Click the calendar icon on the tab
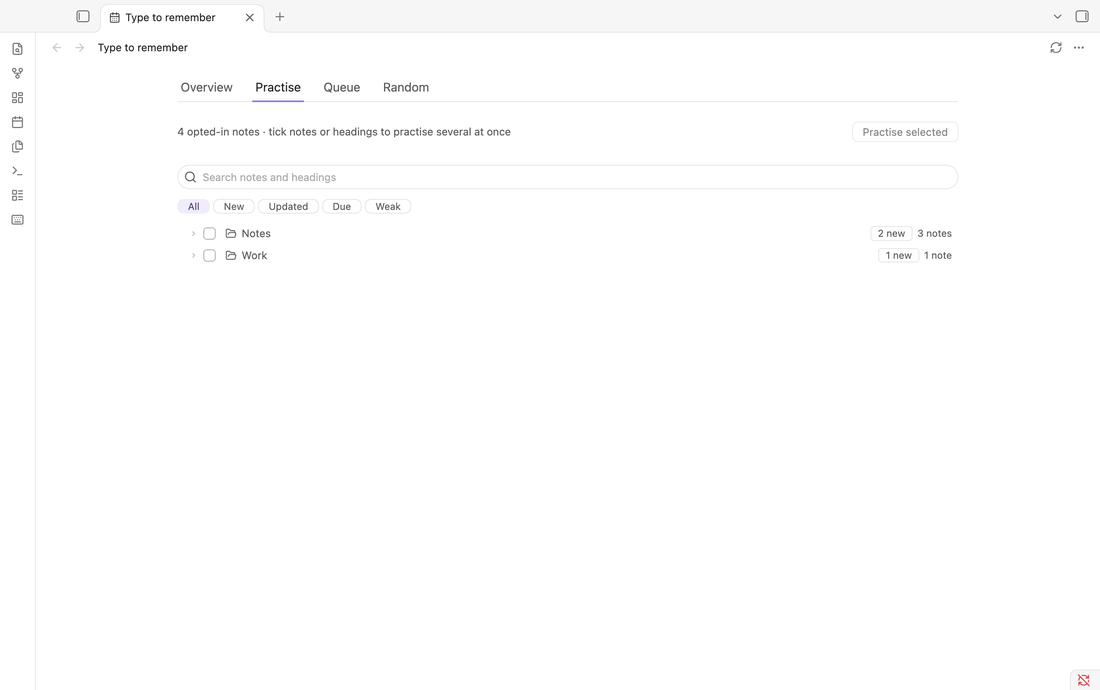The image size is (1100, 690). tap(114, 18)
